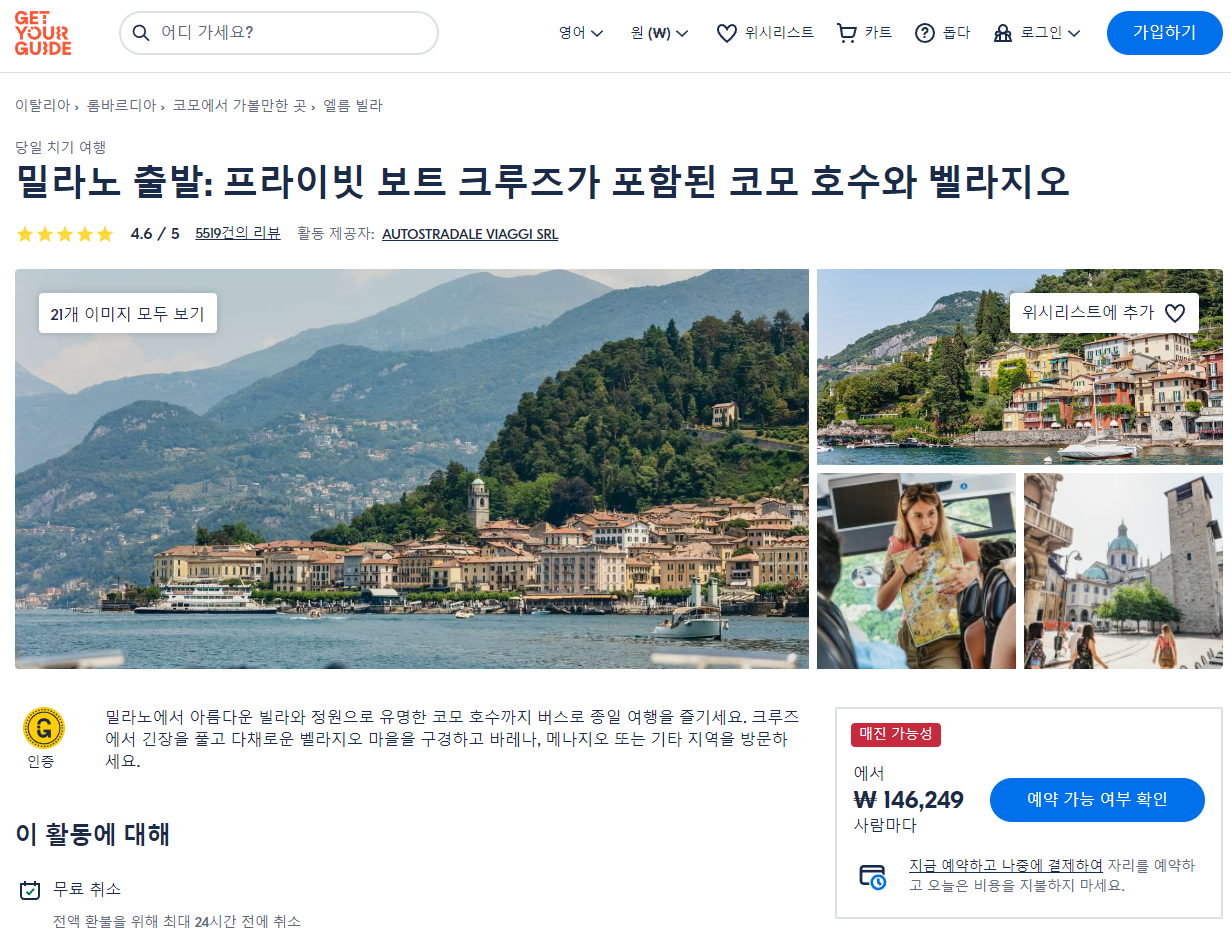
Task: Open the wishlist heart icon in header
Action: tap(727, 33)
